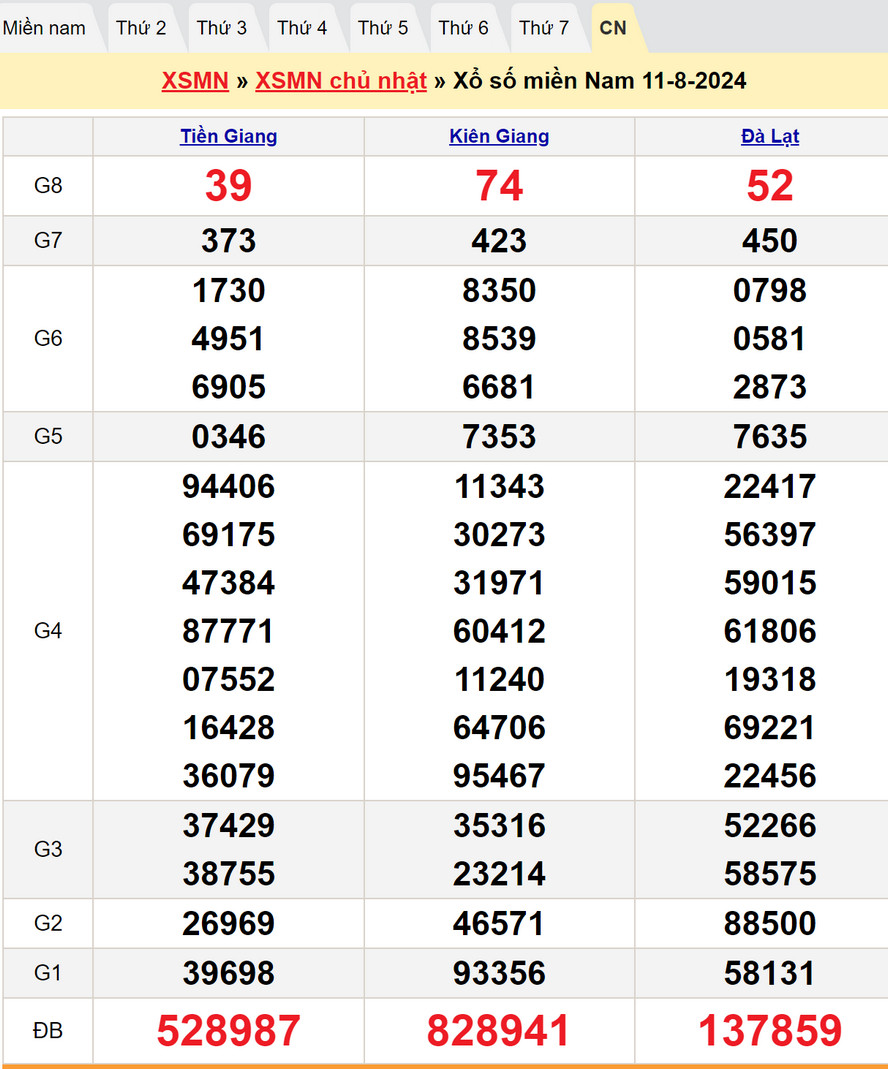Click the Kiên Giang column header link
Screen dimensions: 888x1069
click(x=499, y=137)
